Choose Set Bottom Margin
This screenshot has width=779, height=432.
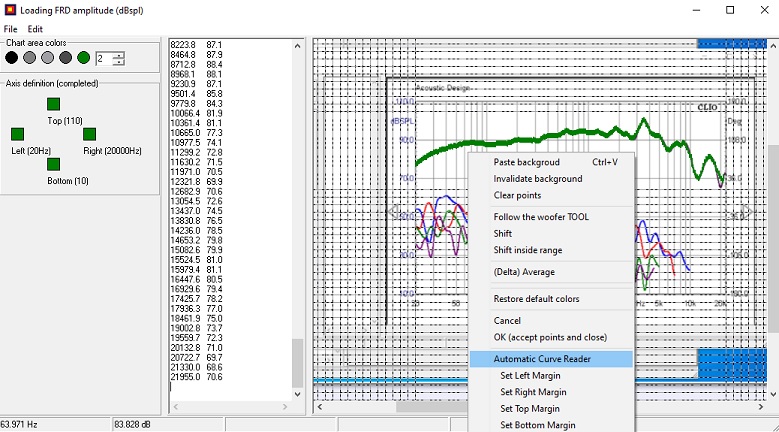551,425
